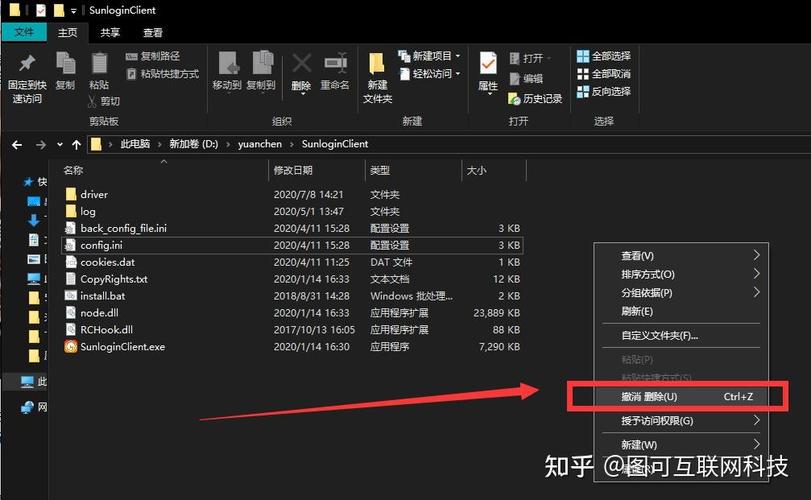Open the New item (新建项目) dropdown
Screen dimensions: 811x500
pyautogui.click(x=429, y=56)
